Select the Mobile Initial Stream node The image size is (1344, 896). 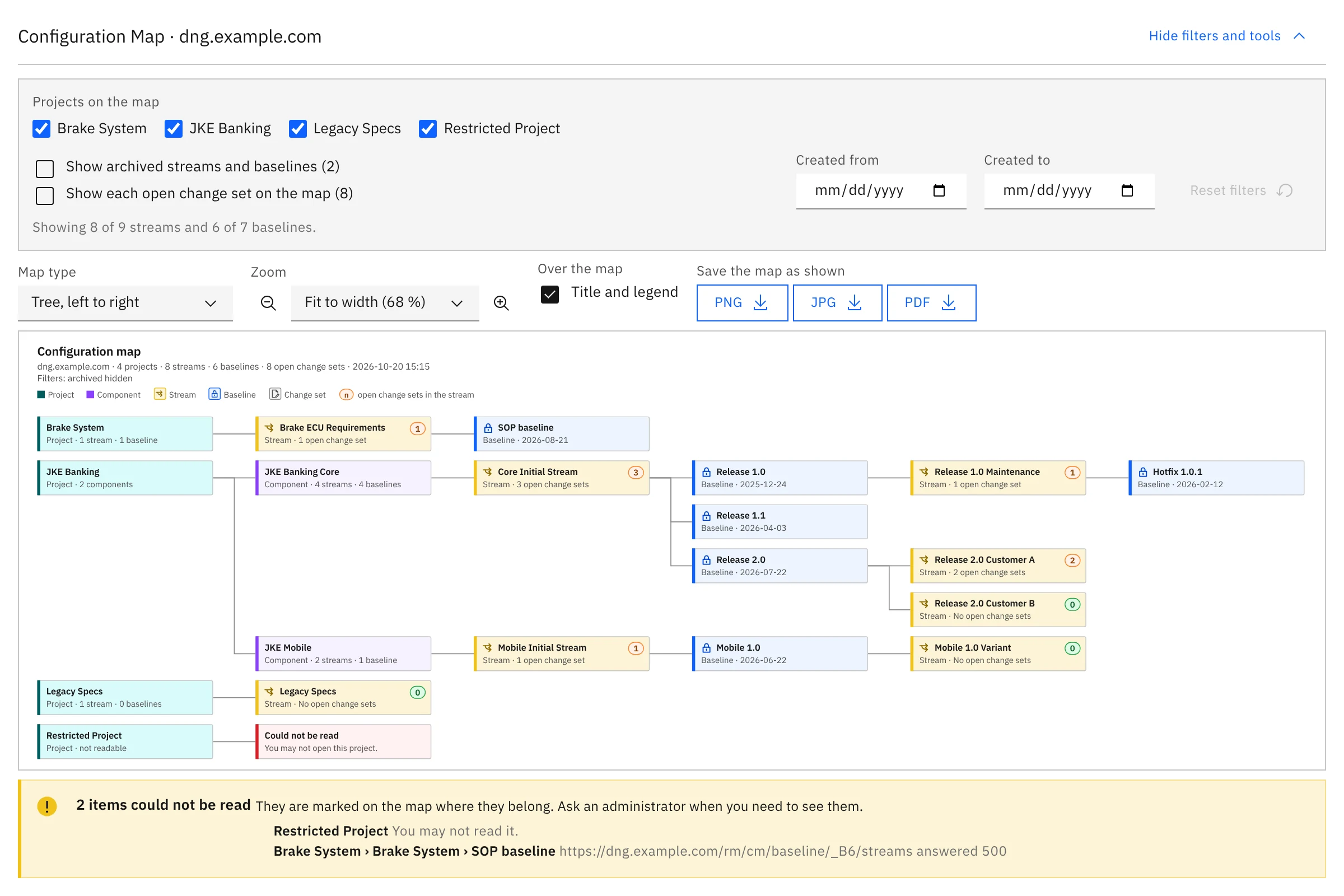click(x=561, y=654)
